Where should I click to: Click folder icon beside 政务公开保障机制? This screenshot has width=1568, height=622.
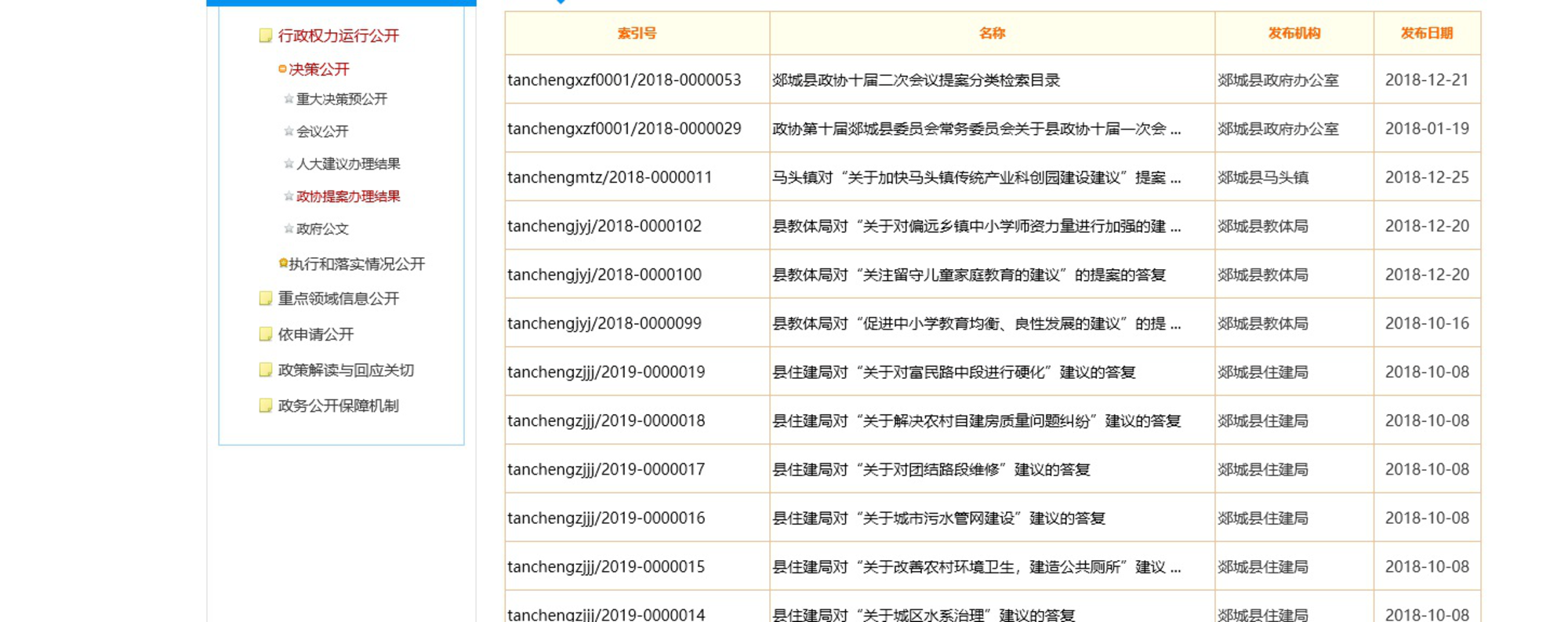266,406
